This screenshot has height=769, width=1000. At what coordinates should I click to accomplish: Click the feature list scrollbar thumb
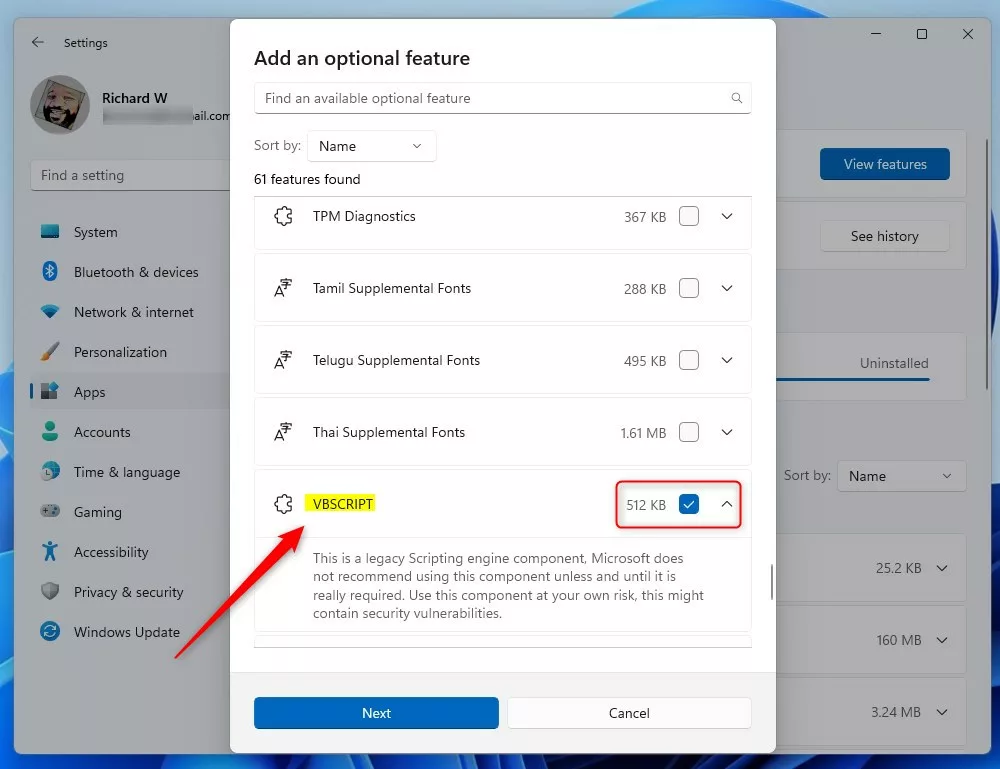[771, 582]
